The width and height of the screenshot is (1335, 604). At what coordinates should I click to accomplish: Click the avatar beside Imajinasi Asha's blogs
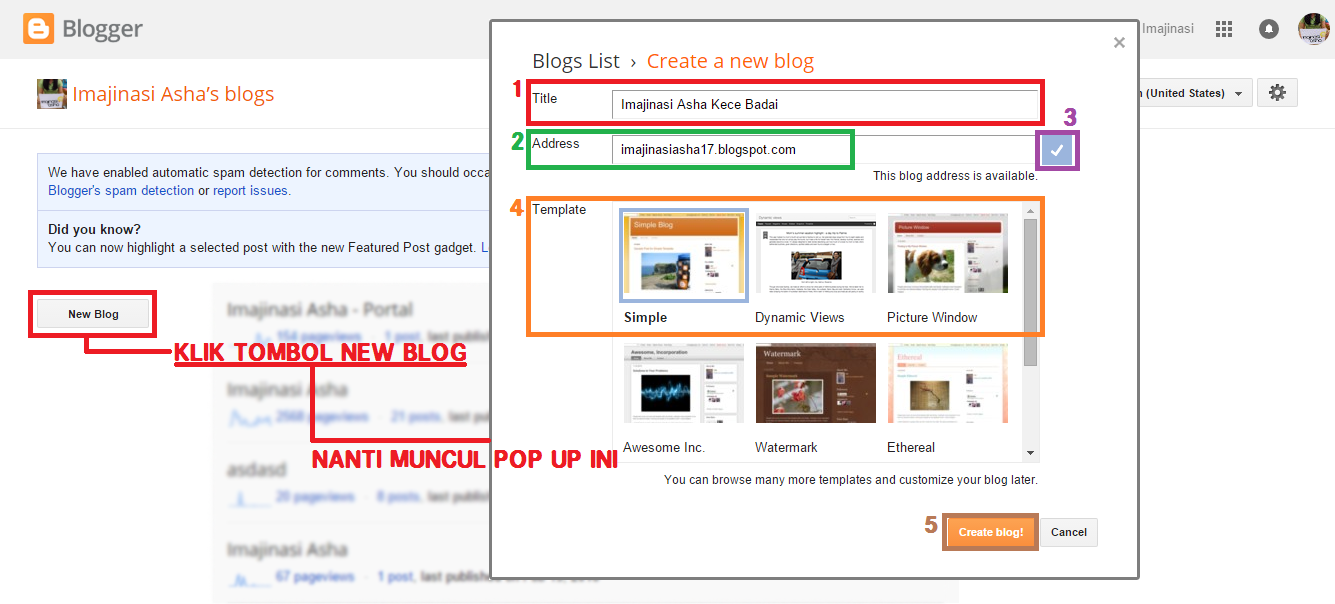[x=51, y=92]
